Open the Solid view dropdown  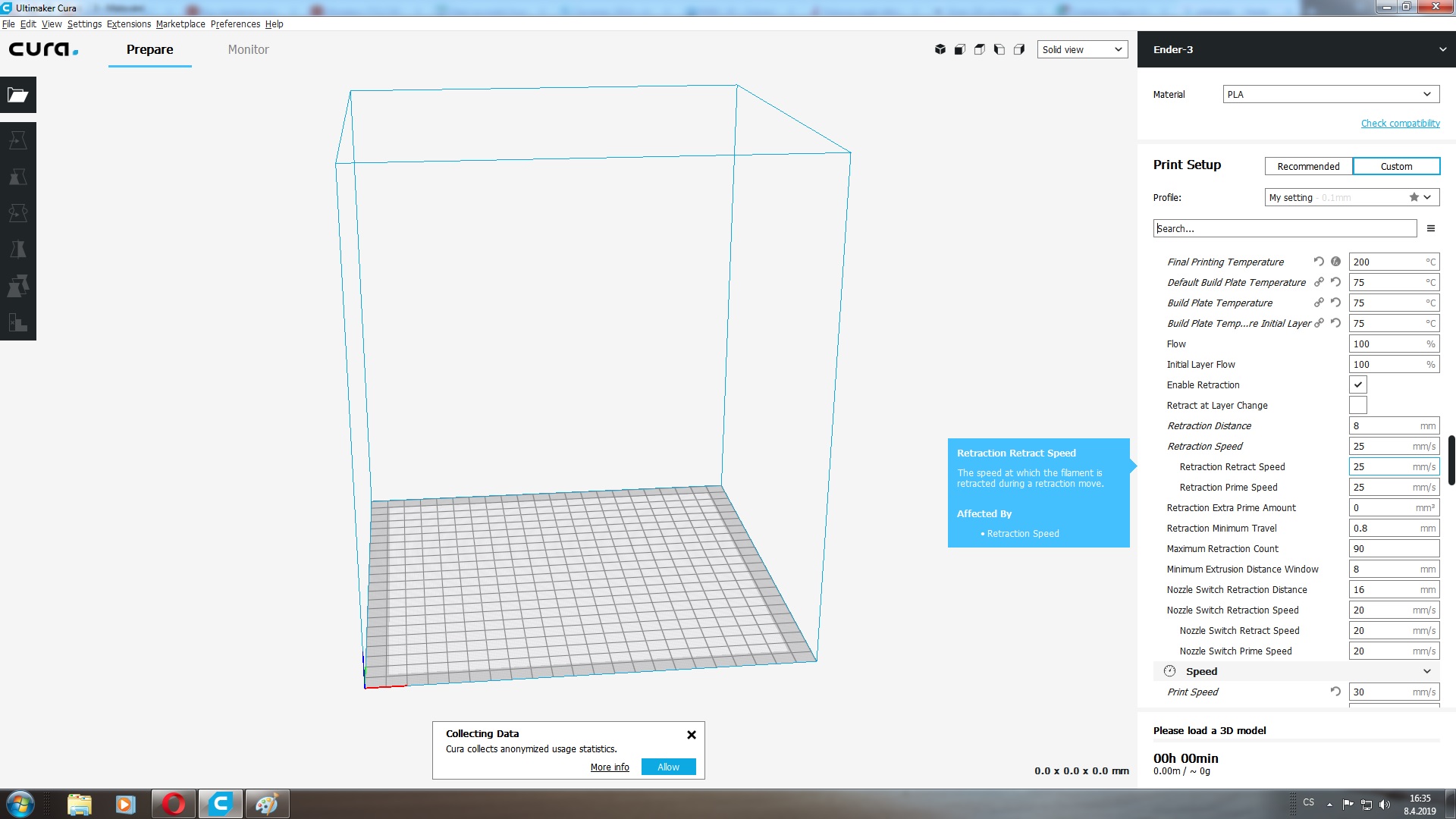point(1082,50)
